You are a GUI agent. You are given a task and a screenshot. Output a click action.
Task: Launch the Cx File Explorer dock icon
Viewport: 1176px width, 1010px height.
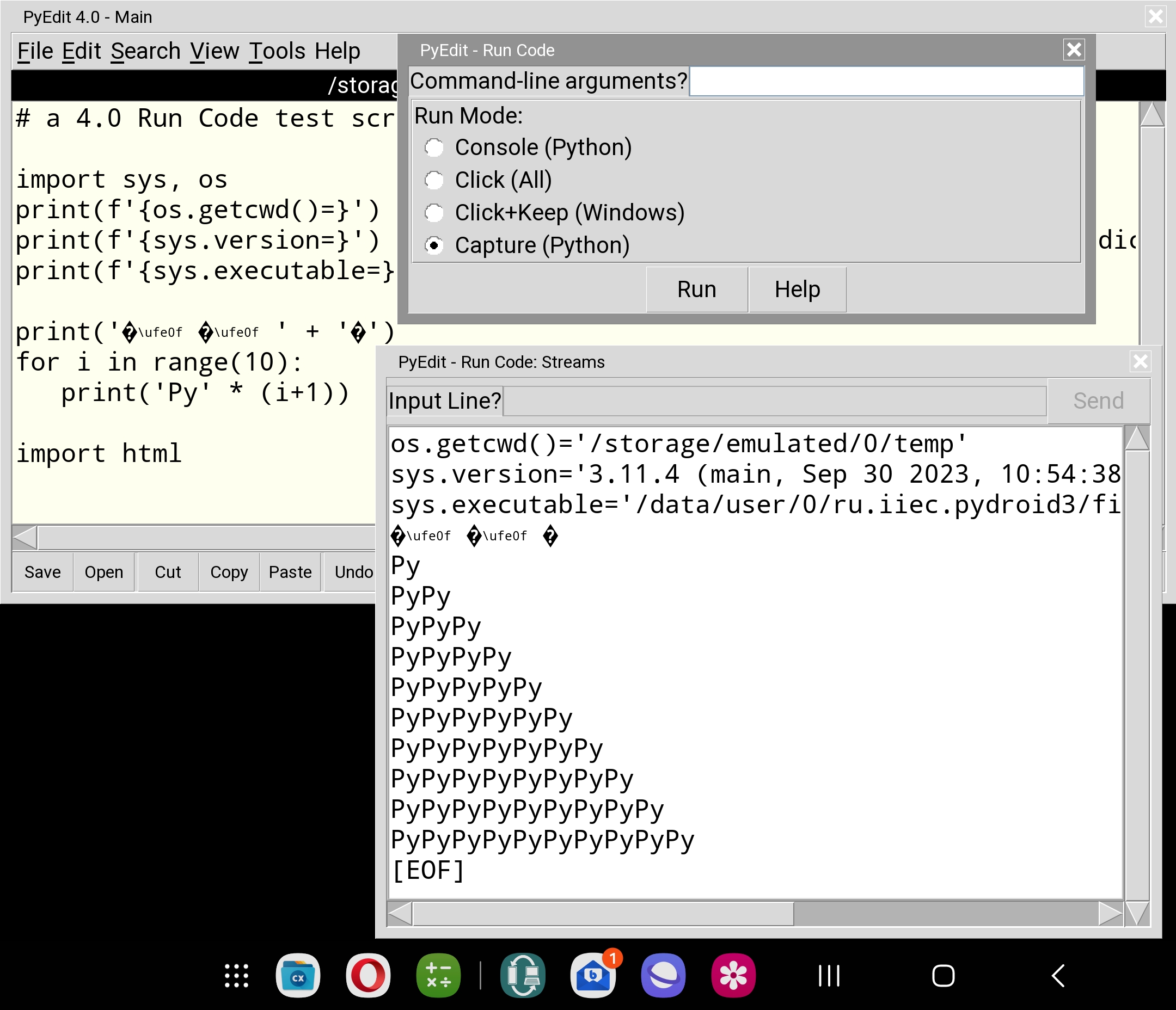tap(298, 976)
